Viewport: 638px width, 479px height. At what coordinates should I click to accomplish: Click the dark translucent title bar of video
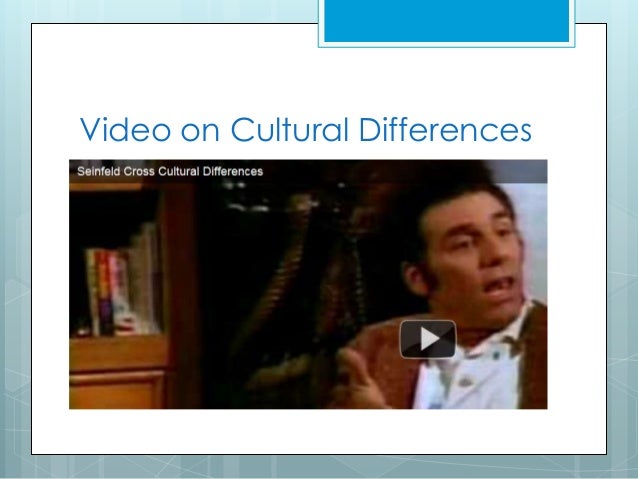(308, 171)
